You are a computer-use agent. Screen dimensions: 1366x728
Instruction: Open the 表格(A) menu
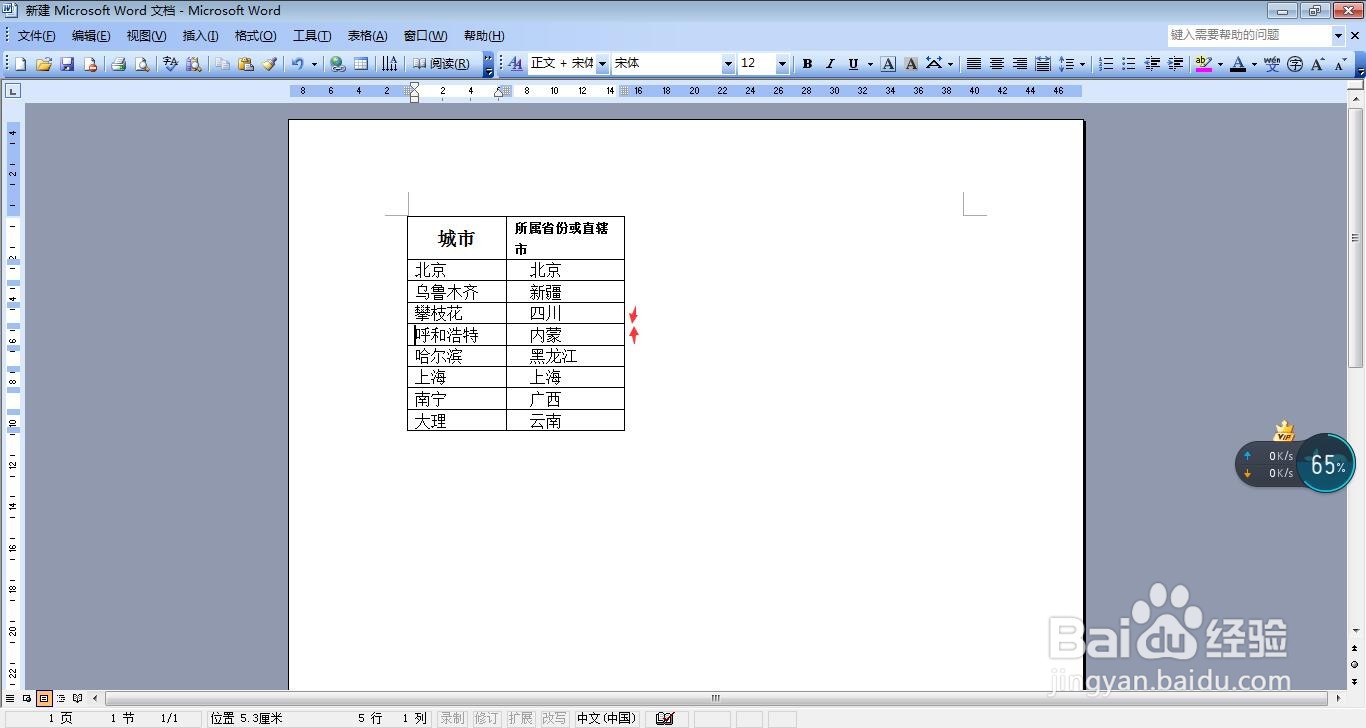(367, 36)
